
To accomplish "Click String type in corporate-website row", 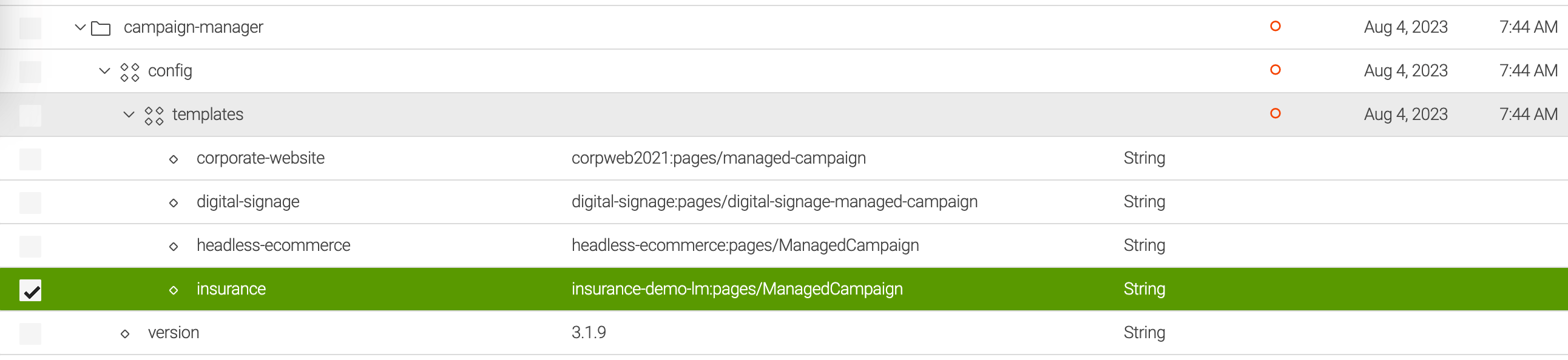I will (x=1144, y=158).
